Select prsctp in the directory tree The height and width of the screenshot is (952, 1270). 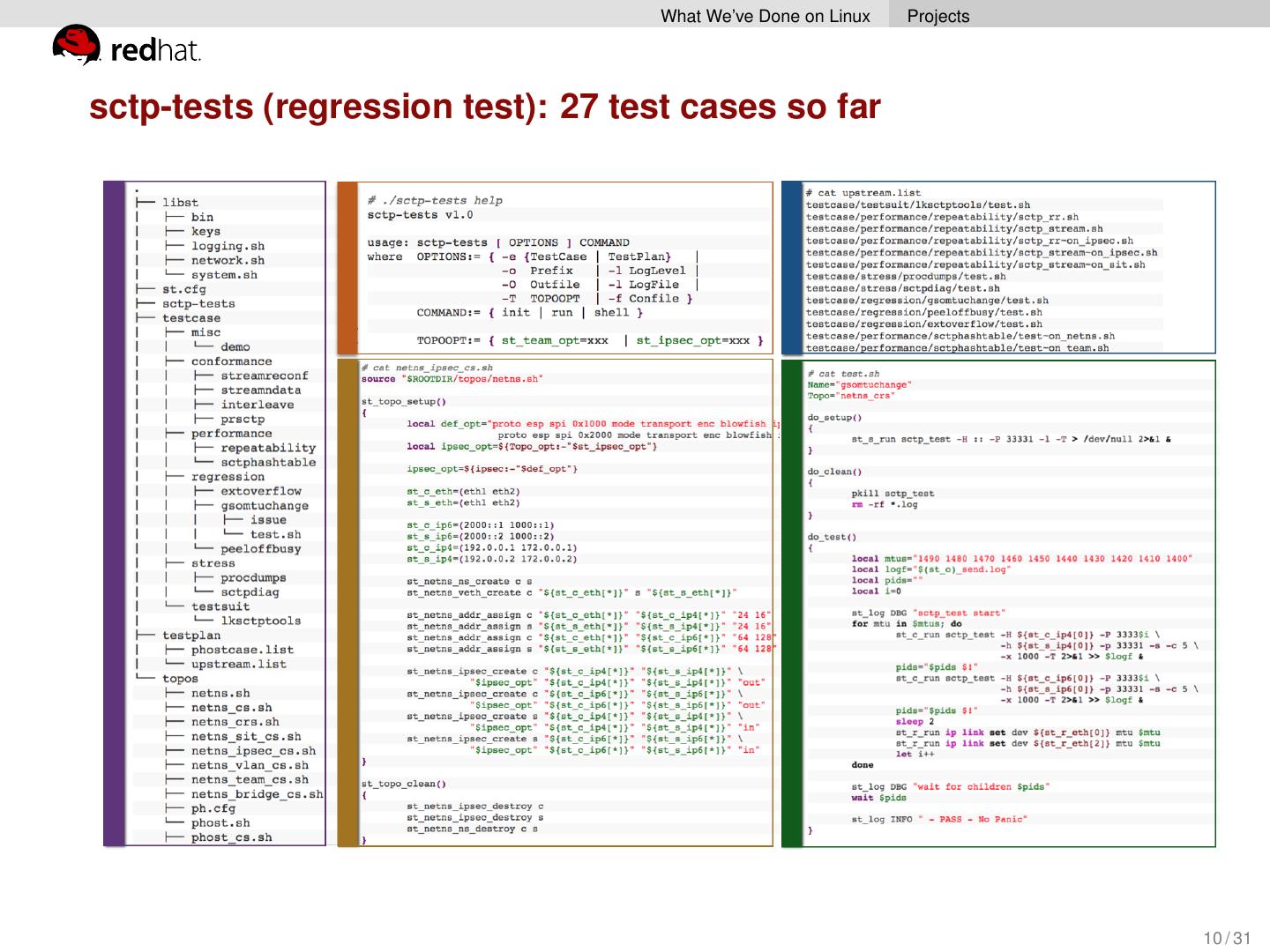coord(243,420)
